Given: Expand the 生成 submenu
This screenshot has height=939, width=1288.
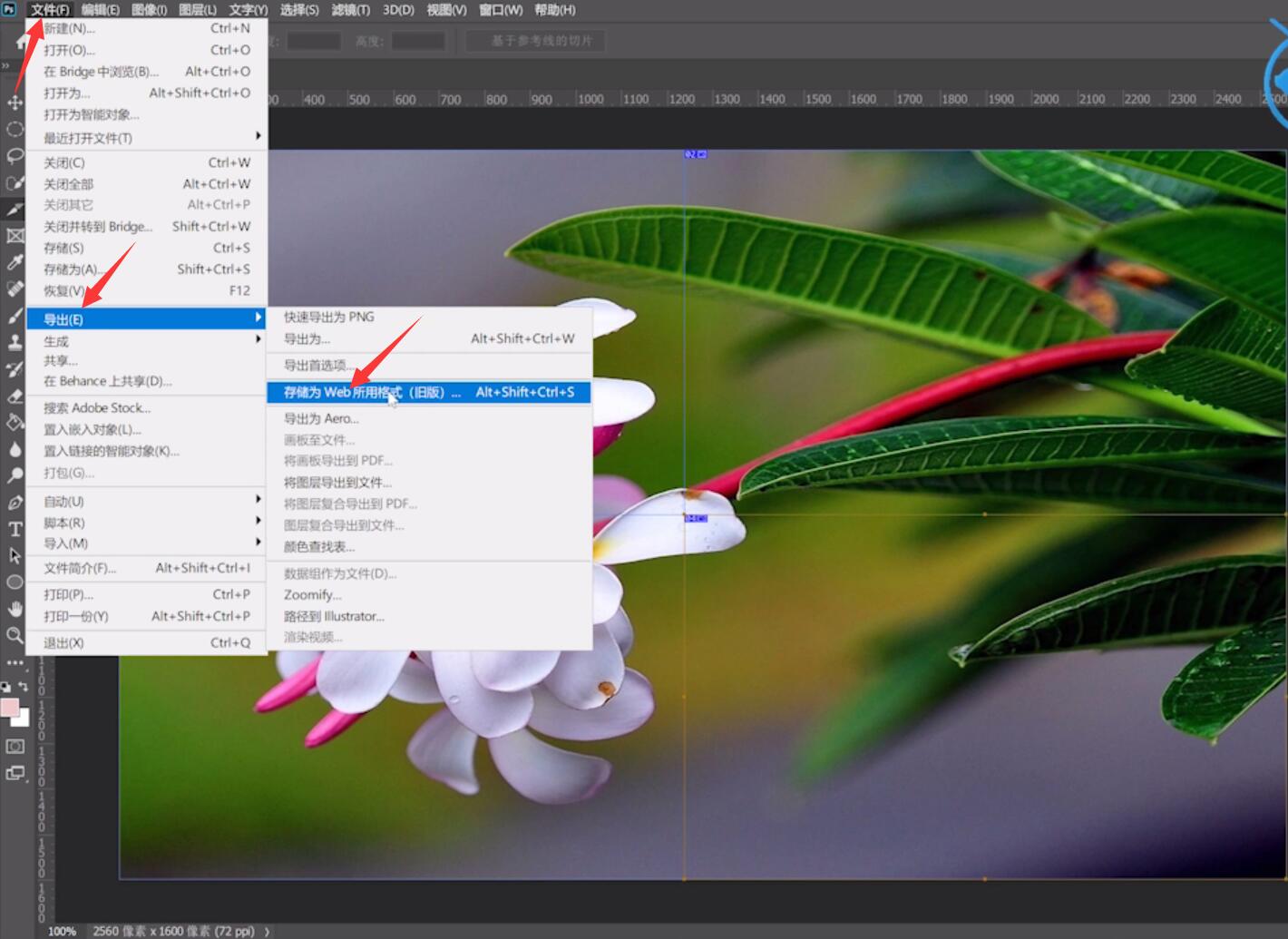Looking at the screenshot, I should click(x=146, y=341).
